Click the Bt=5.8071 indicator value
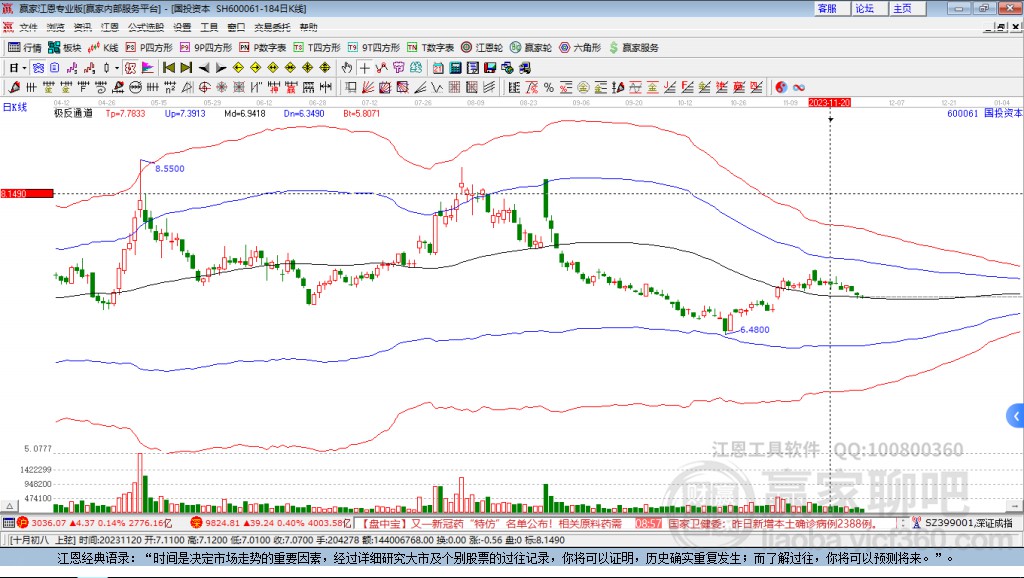This screenshot has height=578, width=1024. click(361, 113)
